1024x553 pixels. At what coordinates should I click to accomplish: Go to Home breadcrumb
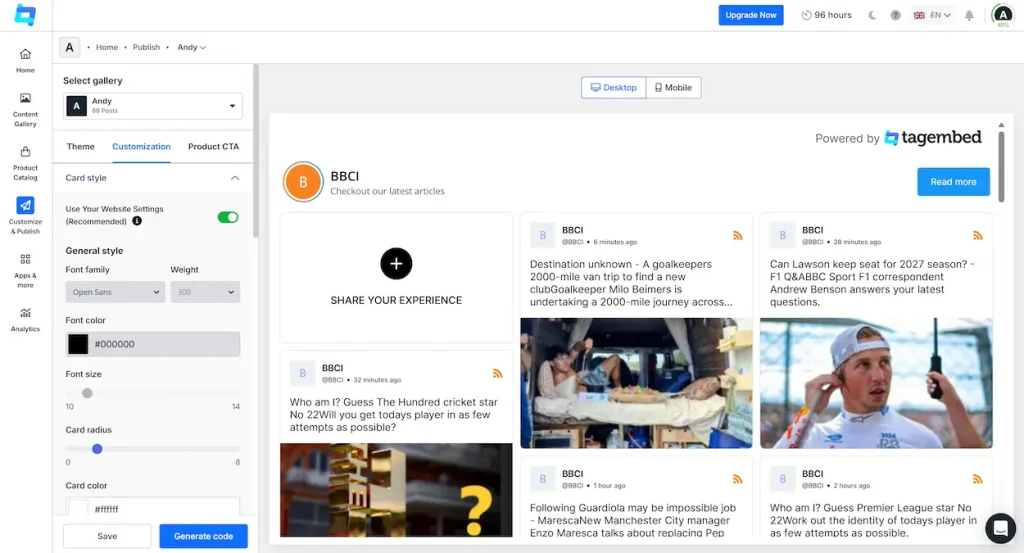click(x=107, y=47)
